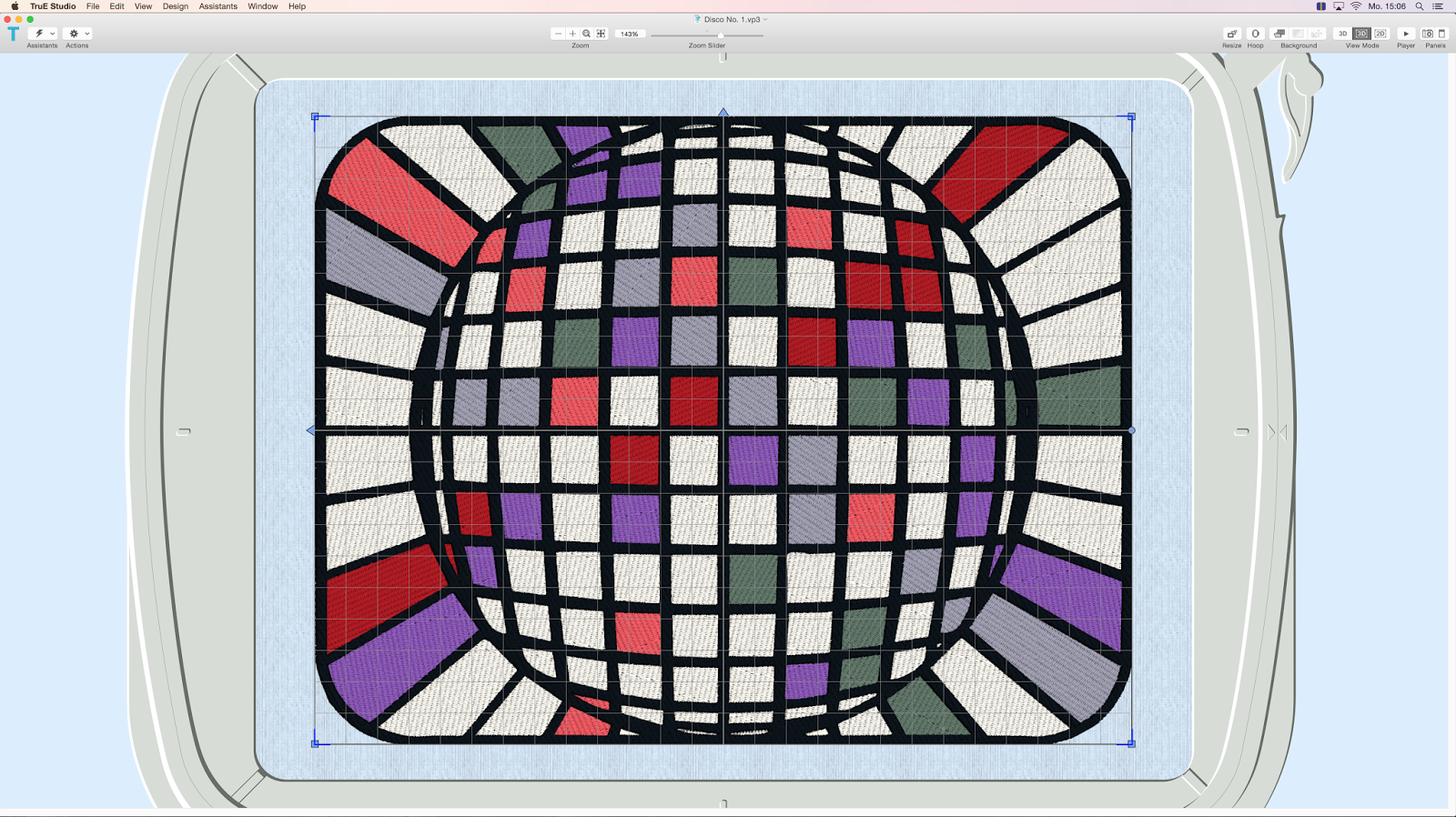Image resolution: width=1456 pixels, height=817 pixels.
Task: Open the Hoop selection tool
Action: point(1255,34)
